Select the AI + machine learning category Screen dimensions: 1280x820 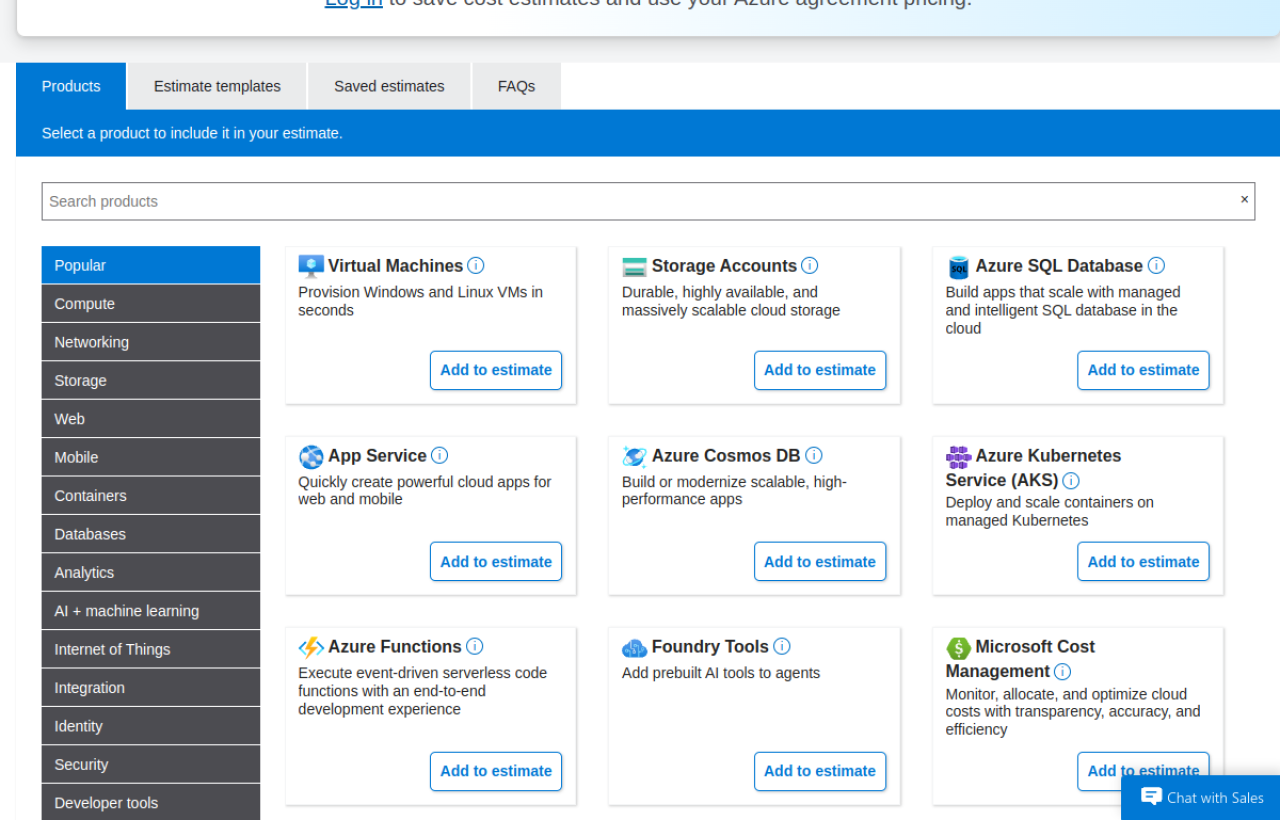point(151,611)
